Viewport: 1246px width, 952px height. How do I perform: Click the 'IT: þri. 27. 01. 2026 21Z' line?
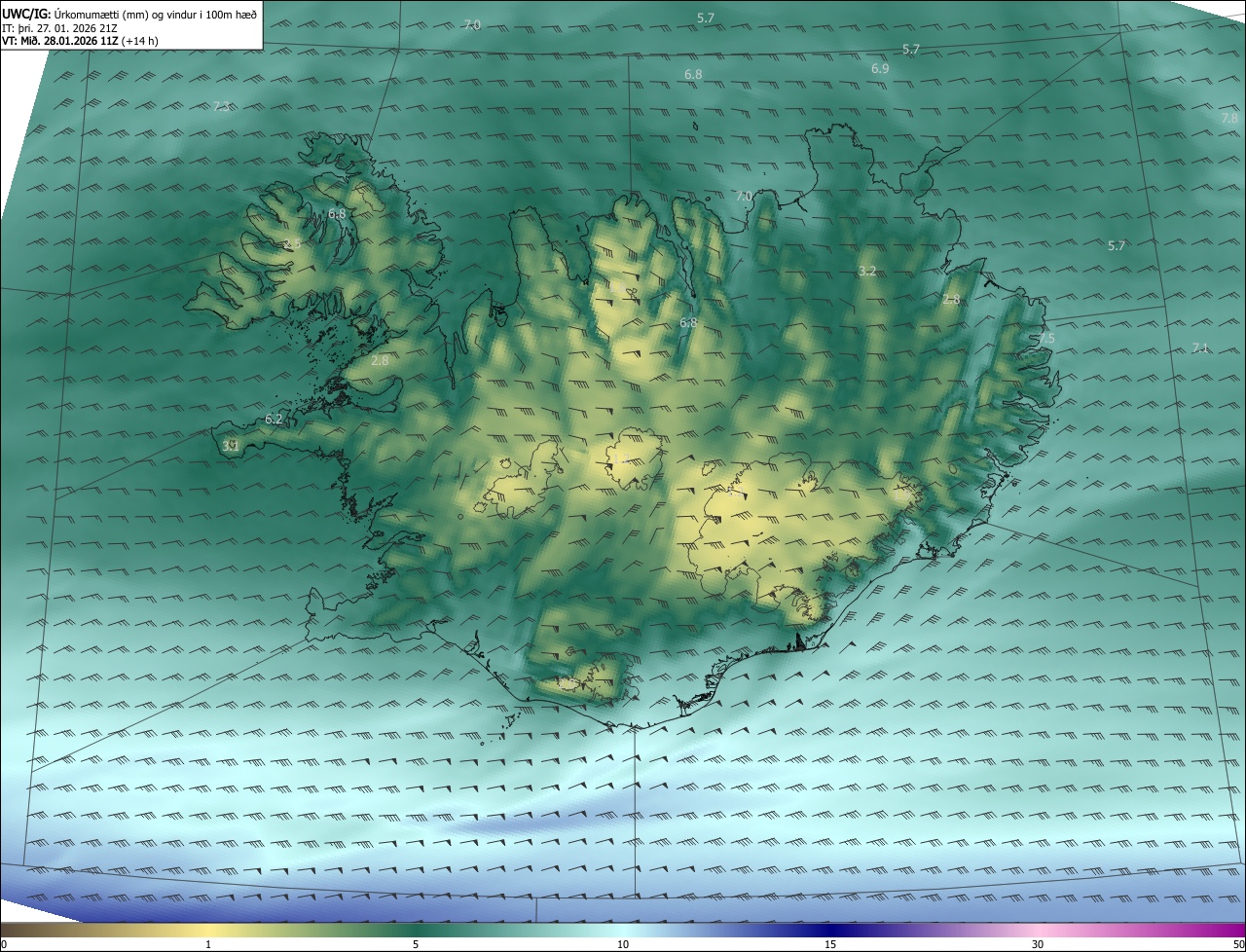click(59, 27)
